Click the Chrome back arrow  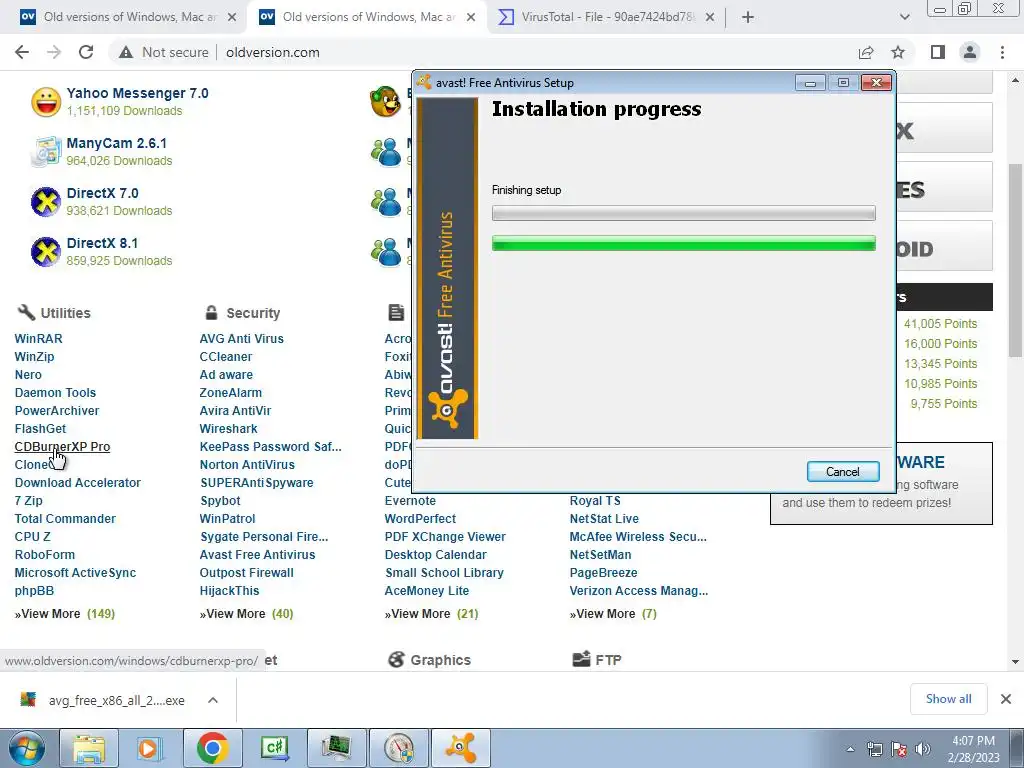pyautogui.click(x=22, y=52)
